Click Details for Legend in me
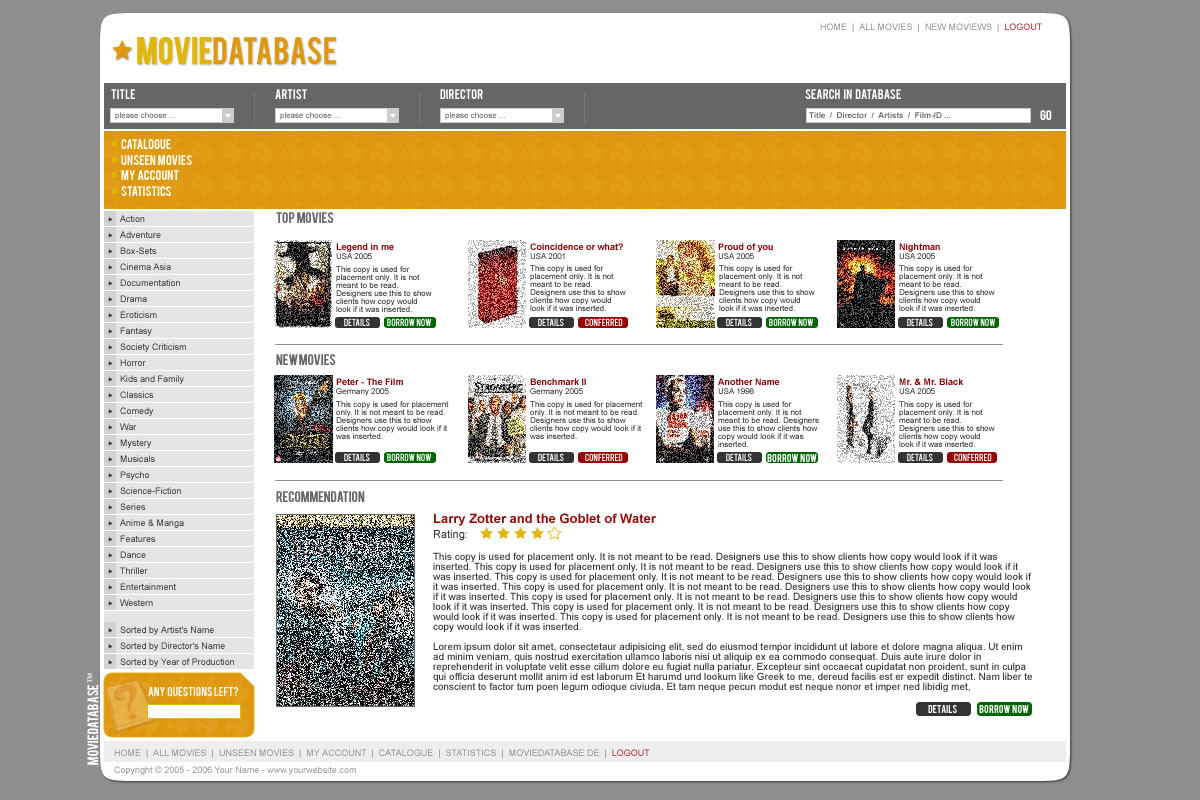This screenshot has height=800, width=1200. click(357, 323)
